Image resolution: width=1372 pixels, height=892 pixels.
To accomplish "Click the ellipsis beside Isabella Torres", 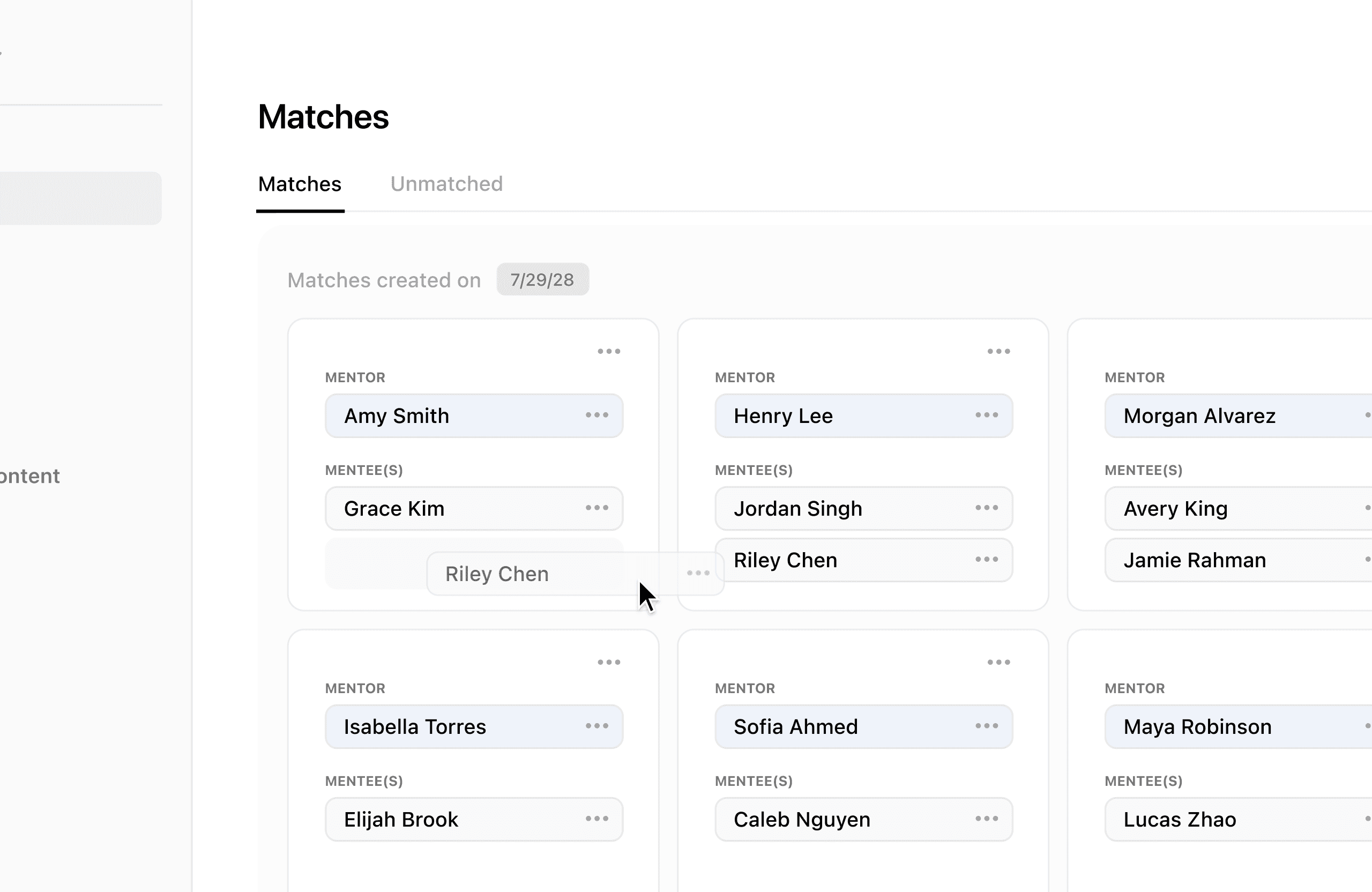I will (596, 726).
